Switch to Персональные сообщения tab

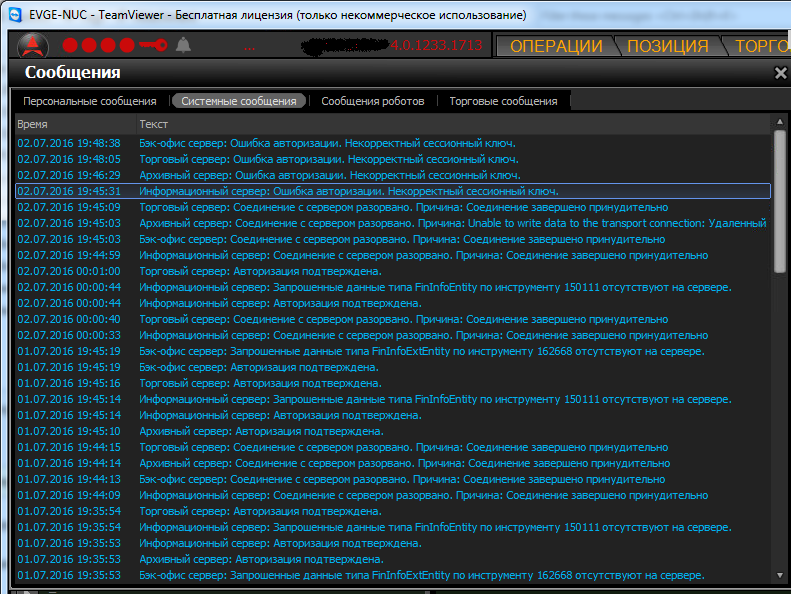[90, 101]
